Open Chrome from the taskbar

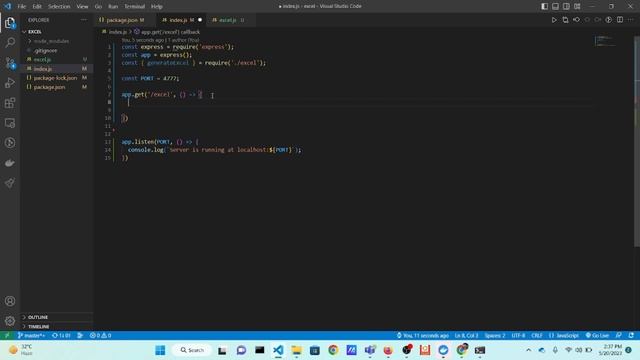point(333,350)
